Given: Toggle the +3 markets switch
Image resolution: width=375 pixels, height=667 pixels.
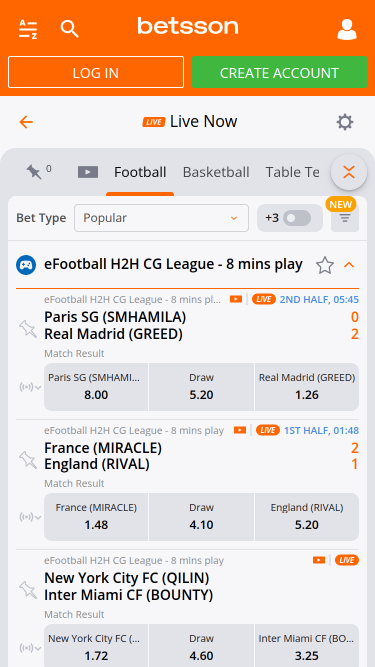Looking at the screenshot, I should (297, 218).
